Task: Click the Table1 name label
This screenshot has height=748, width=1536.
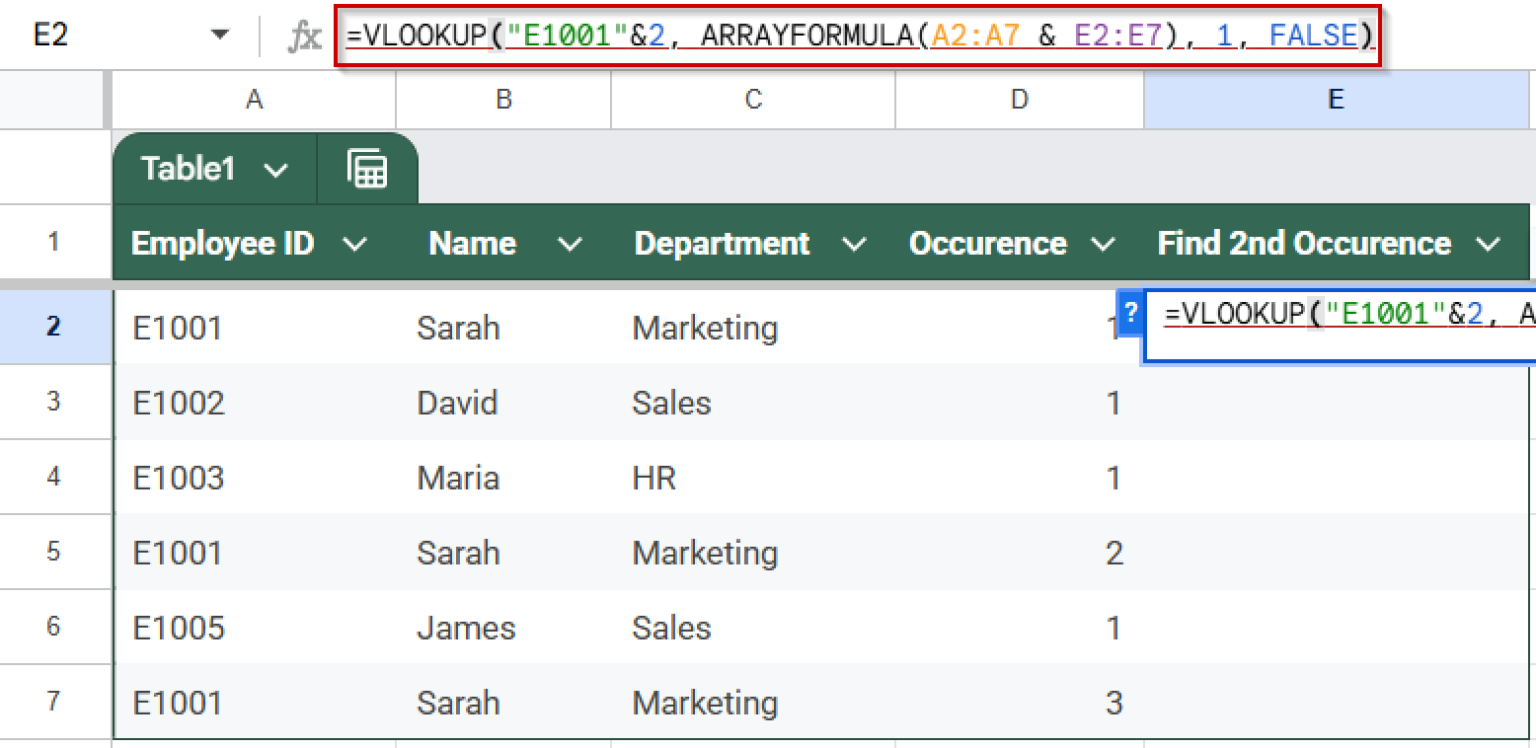Action: coord(187,168)
